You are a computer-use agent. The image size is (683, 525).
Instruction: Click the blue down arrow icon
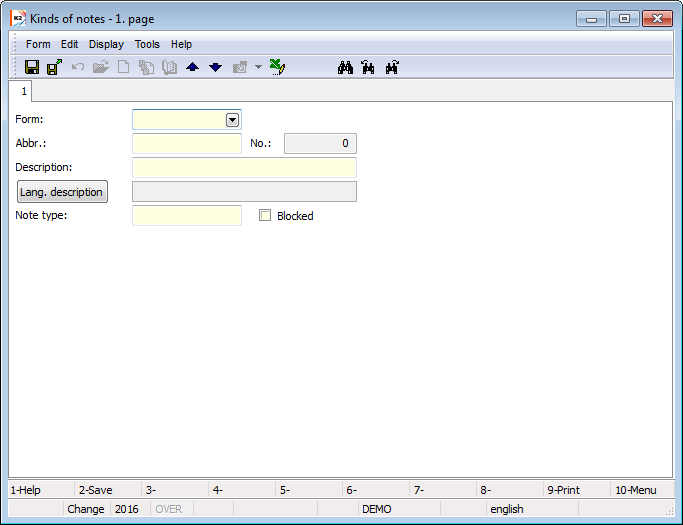[x=216, y=67]
